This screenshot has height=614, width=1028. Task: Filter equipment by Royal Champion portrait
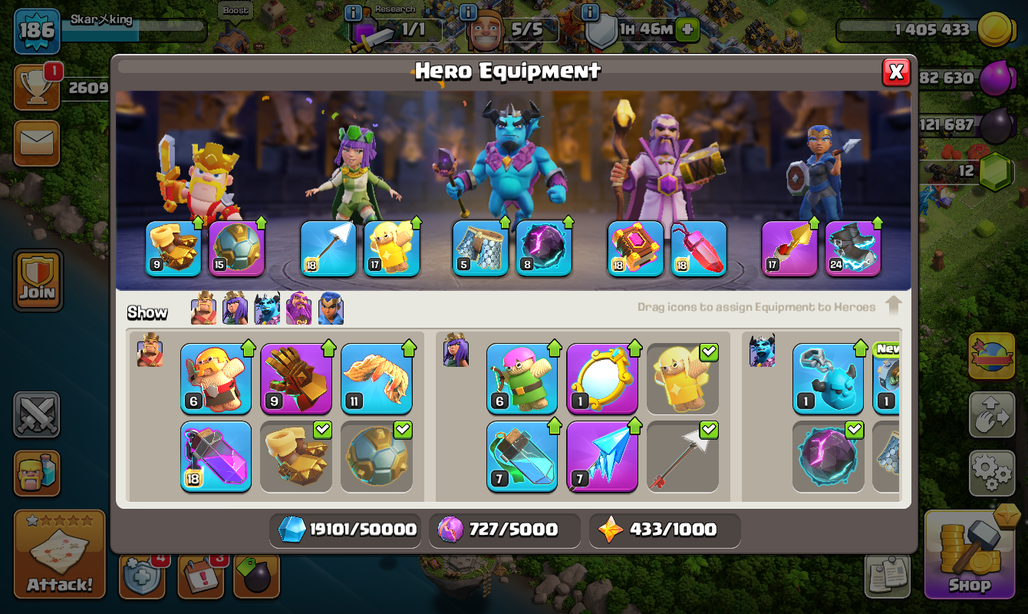330,309
